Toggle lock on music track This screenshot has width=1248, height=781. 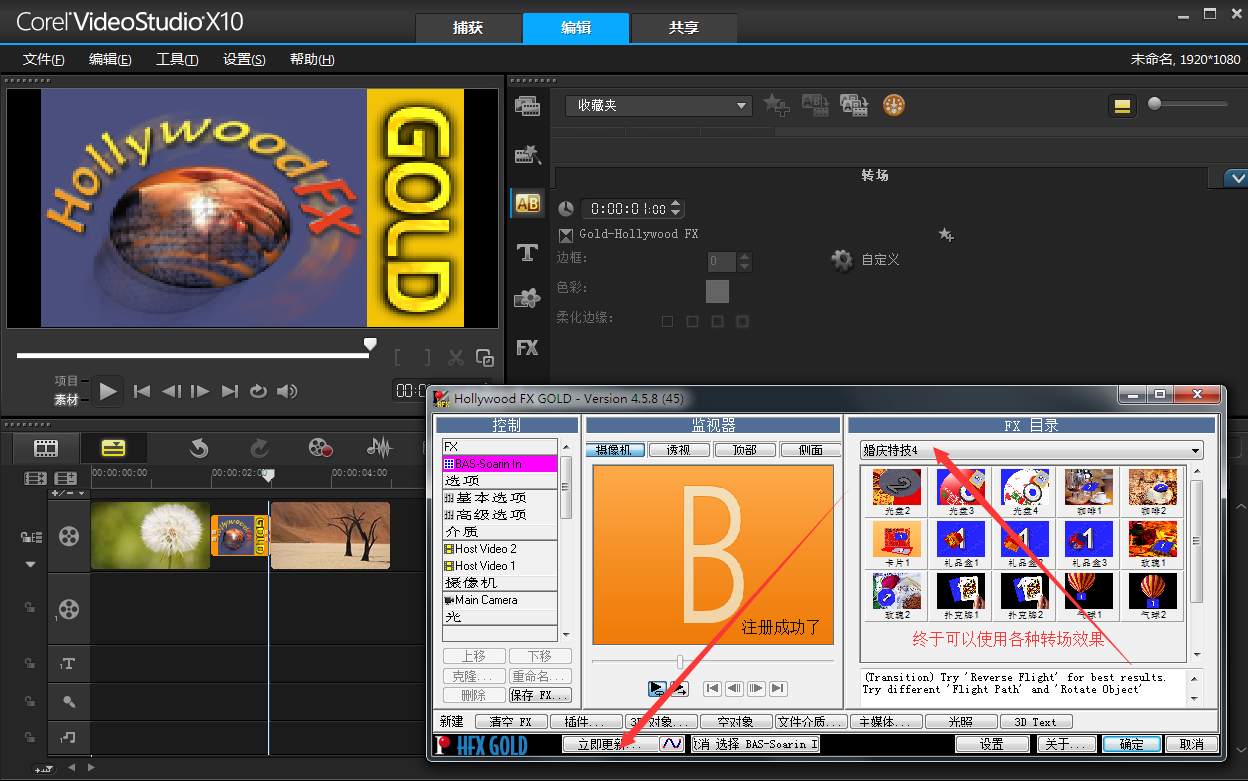(x=30, y=737)
